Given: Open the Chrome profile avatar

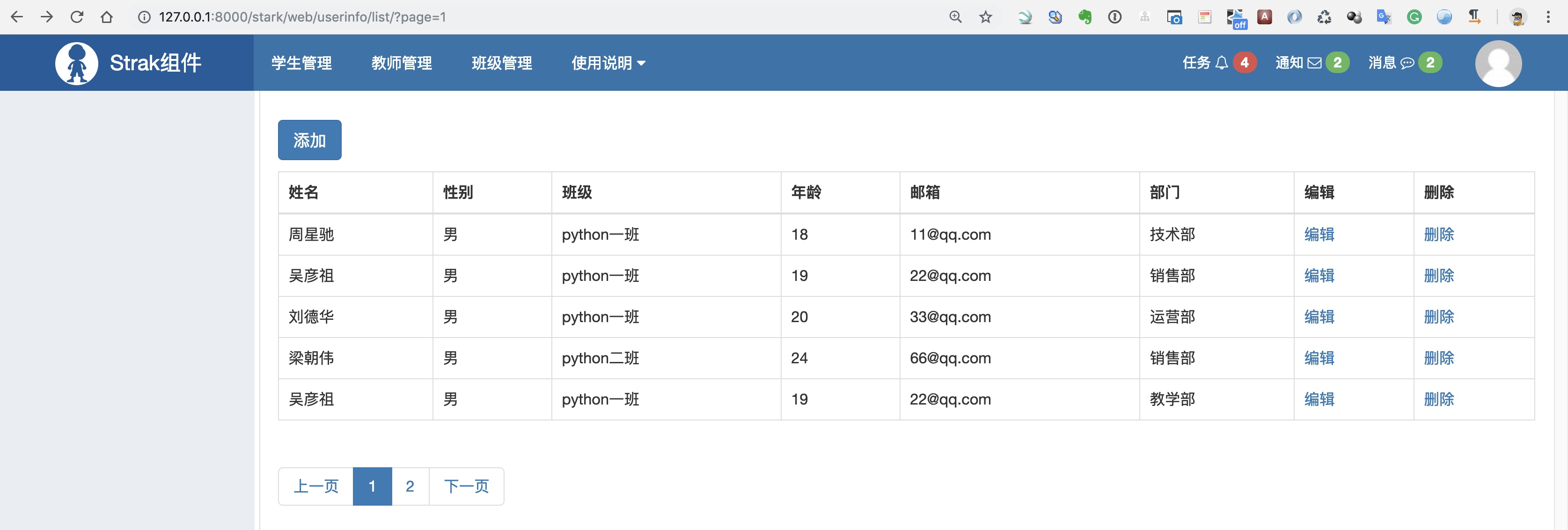Looking at the screenshot, I should tap(1517, 17).
